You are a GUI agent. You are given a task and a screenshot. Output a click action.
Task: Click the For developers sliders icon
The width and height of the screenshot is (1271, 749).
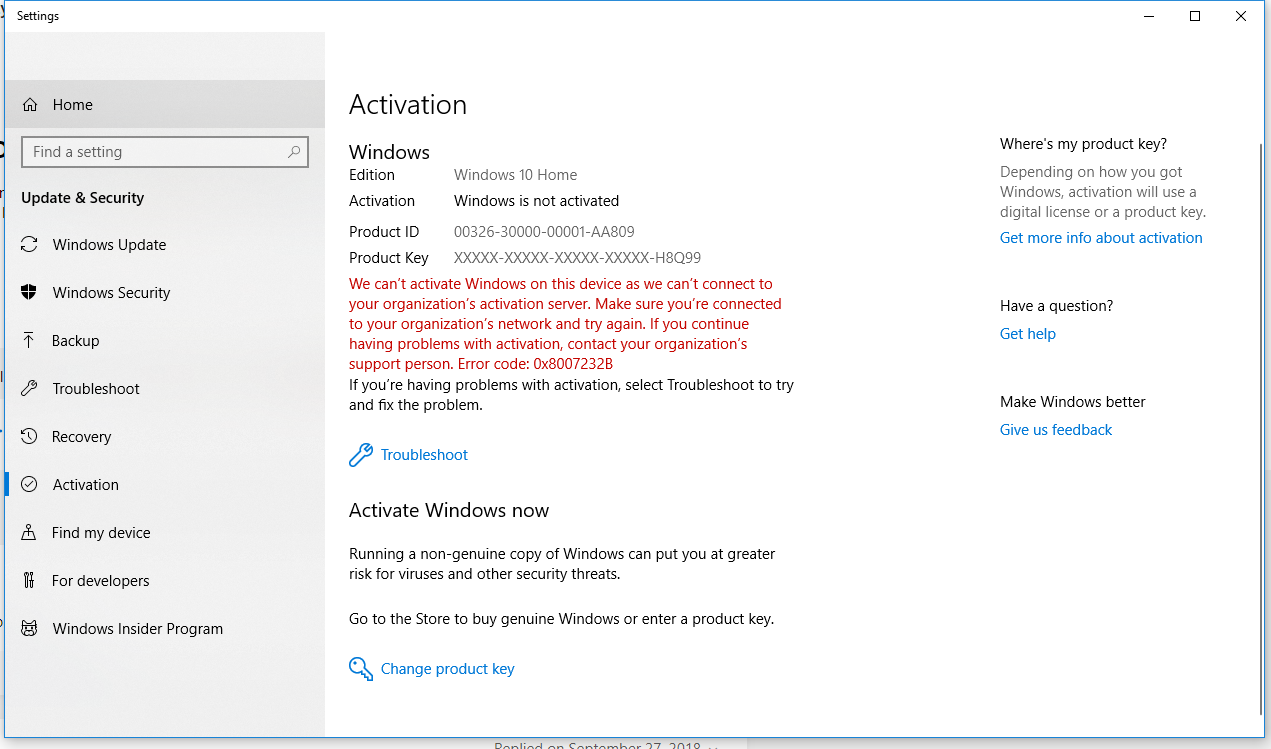(x=30, y=581)
